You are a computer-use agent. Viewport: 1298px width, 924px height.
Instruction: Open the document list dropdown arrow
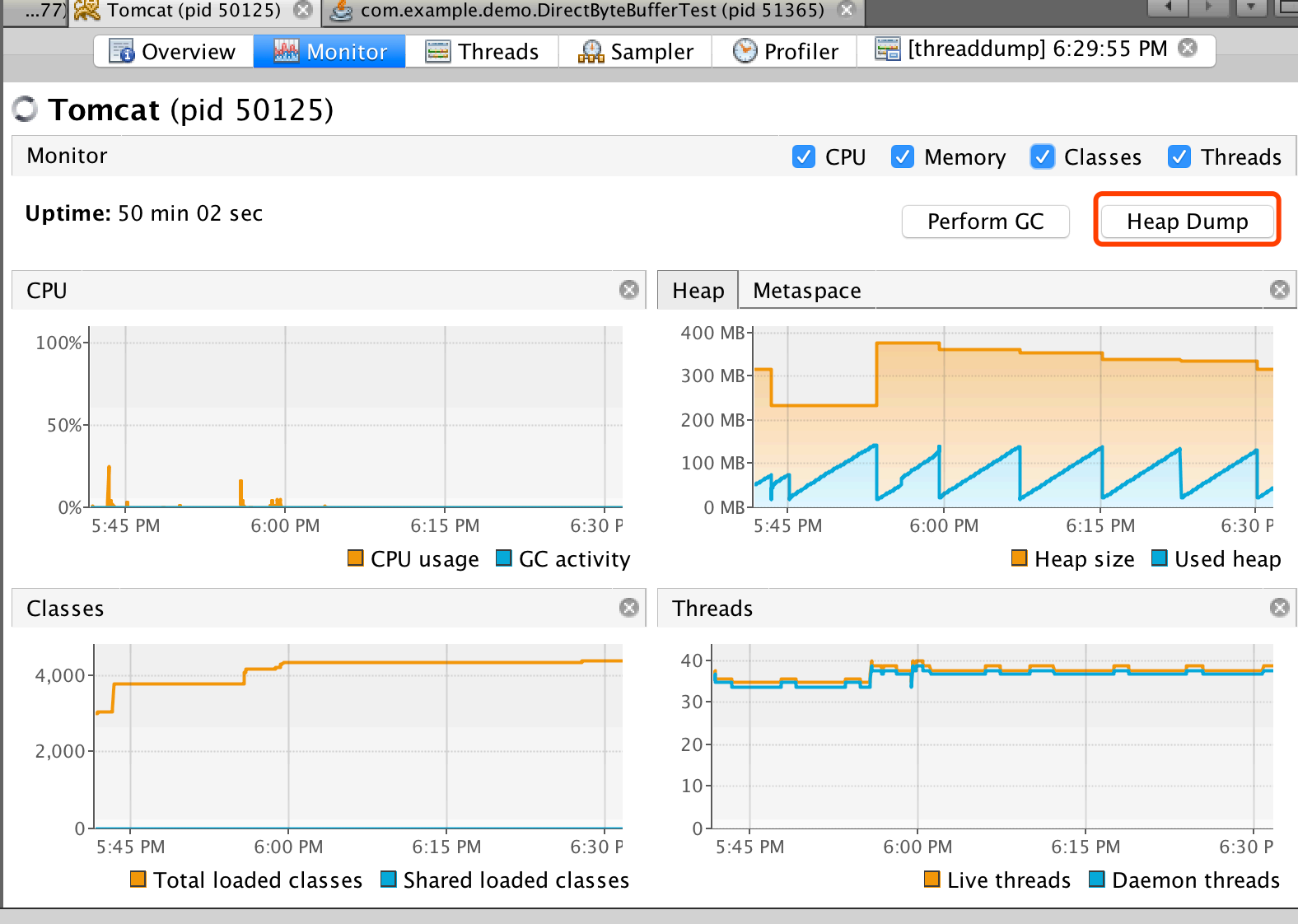tap(1251, 7)
